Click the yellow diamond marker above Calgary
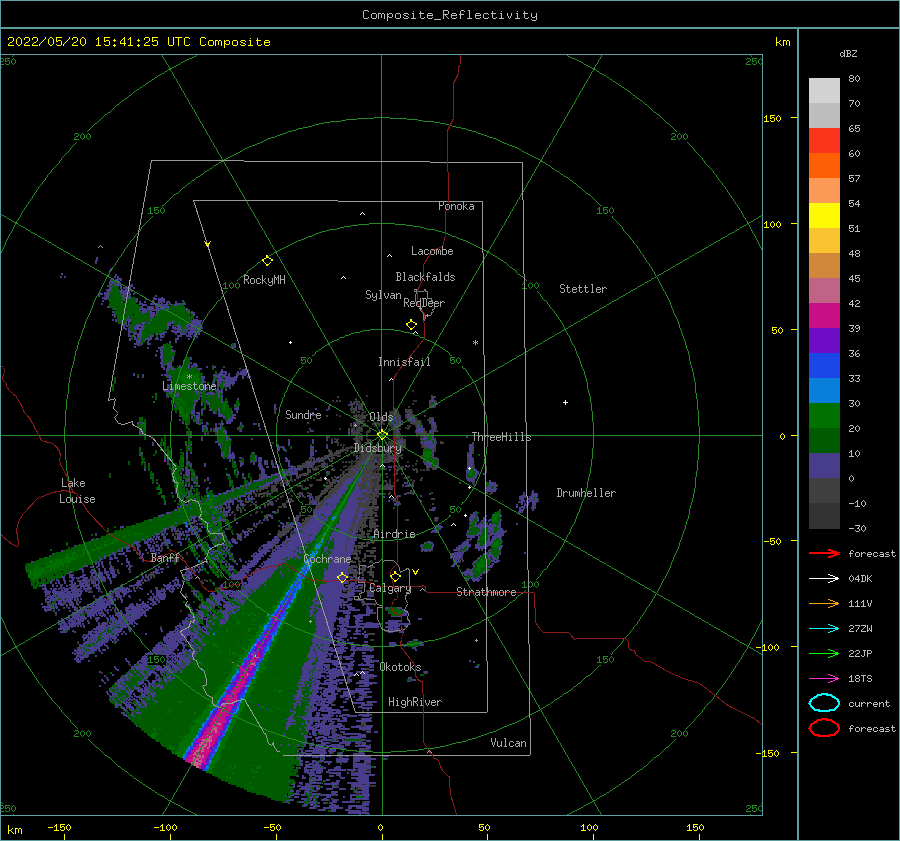The image size is (900, 841). [395, 576]
